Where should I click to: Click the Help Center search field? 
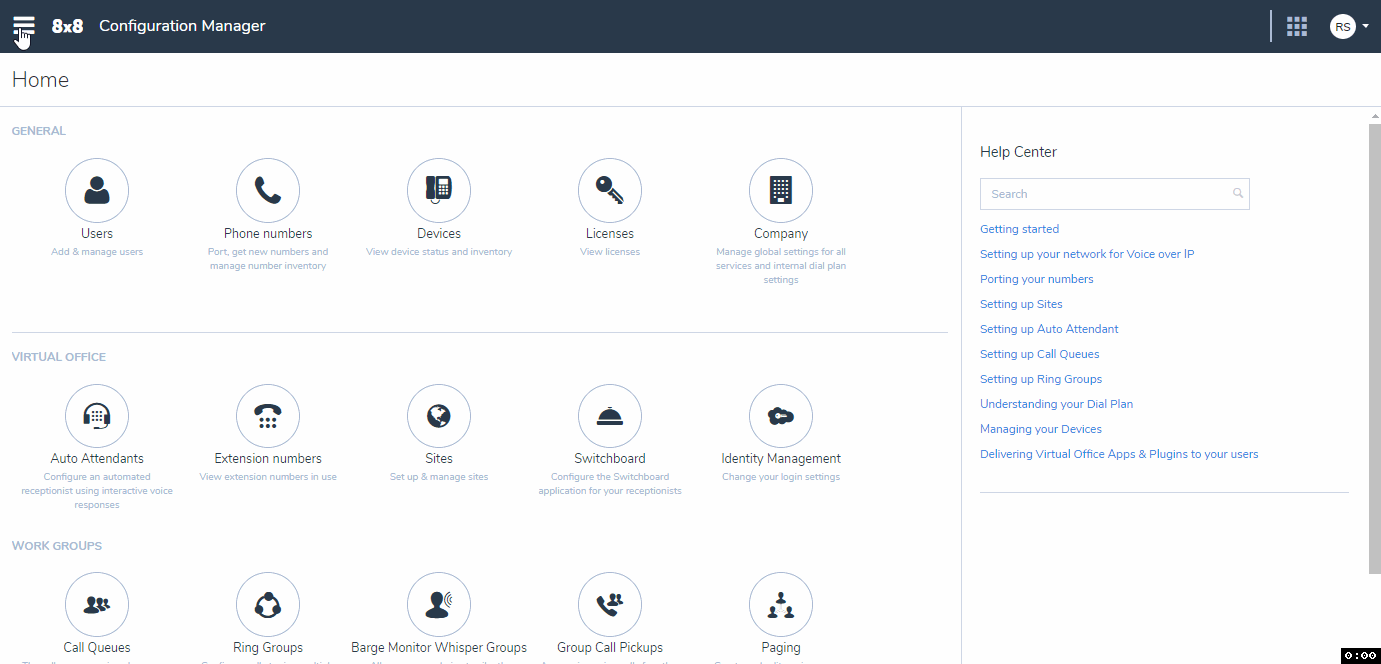tap(1115, 194)
